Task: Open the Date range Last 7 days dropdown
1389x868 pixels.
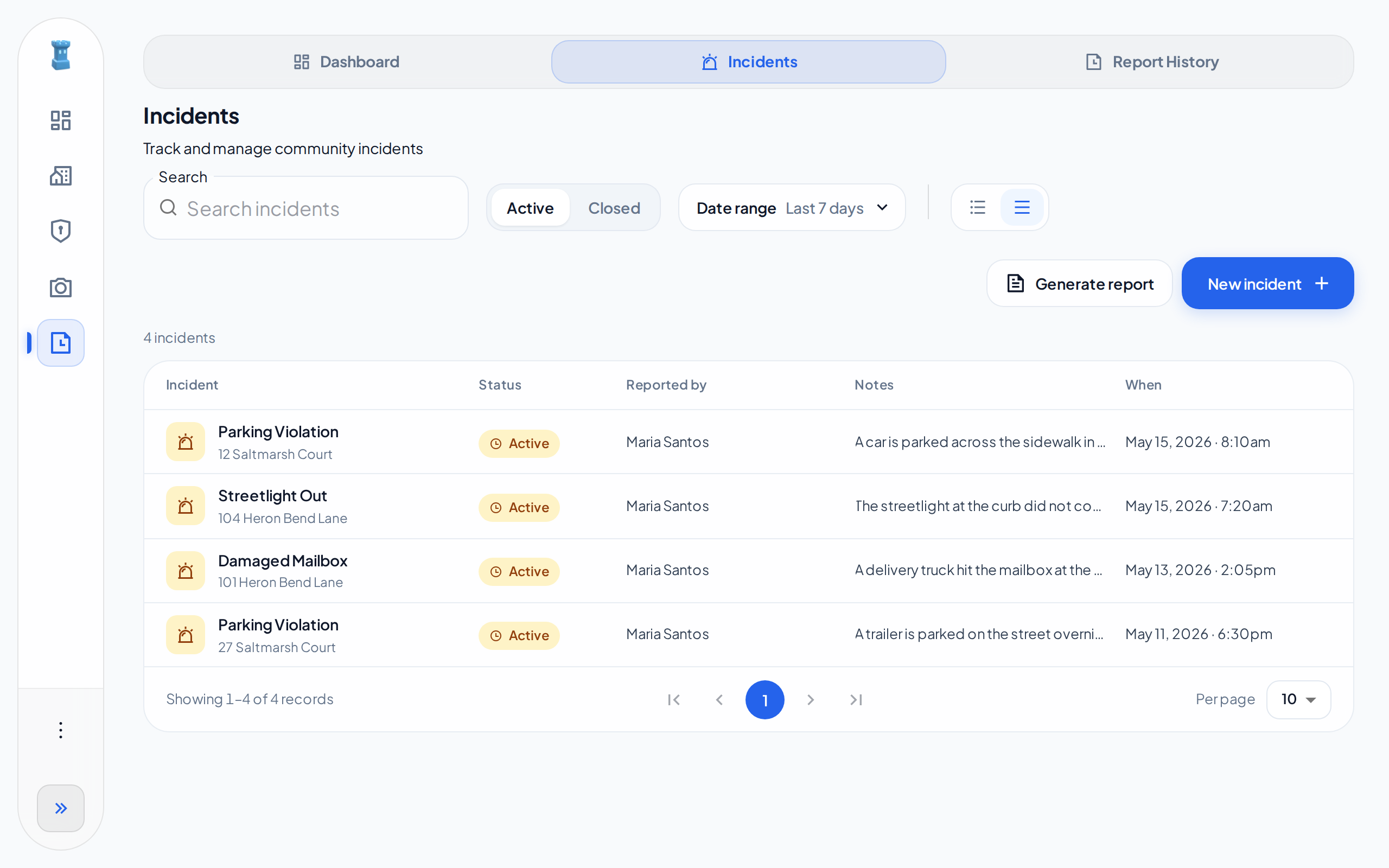Action: point(792,208)
